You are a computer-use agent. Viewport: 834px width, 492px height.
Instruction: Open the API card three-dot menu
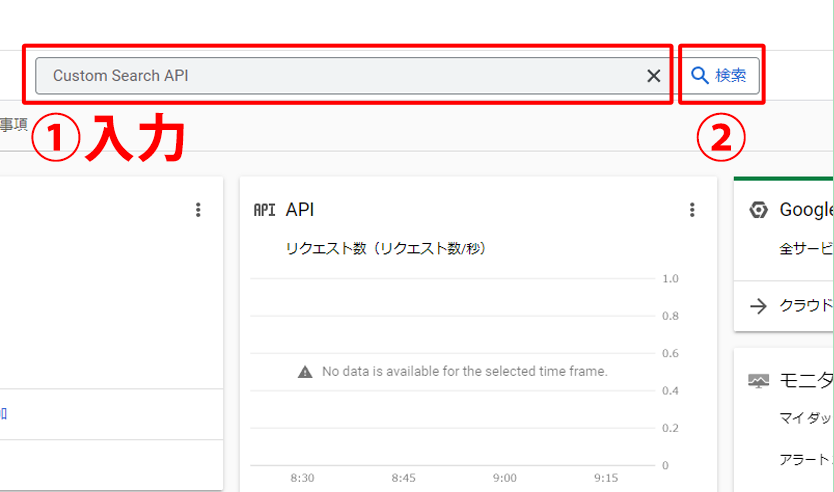pyautogui.click(x=692, y=210)
